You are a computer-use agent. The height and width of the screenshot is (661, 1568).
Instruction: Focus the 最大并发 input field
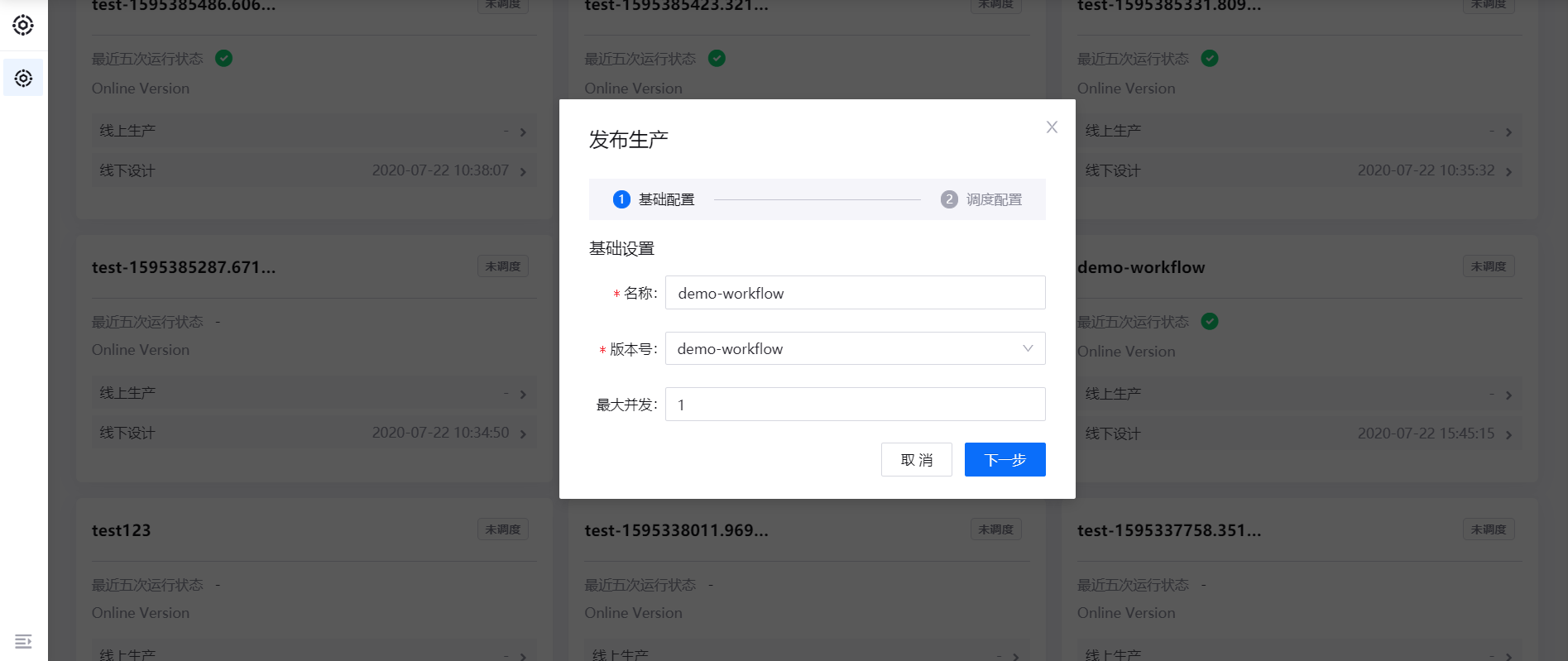[855, 405]
